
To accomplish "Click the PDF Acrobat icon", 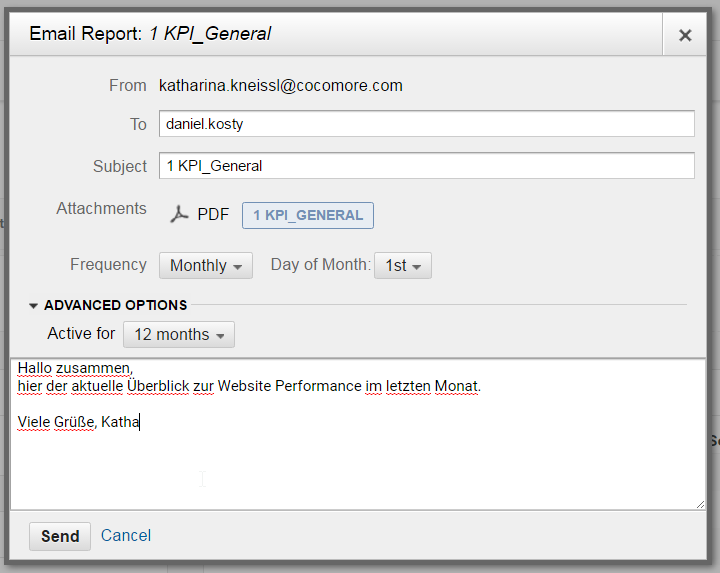I will 179,214.
